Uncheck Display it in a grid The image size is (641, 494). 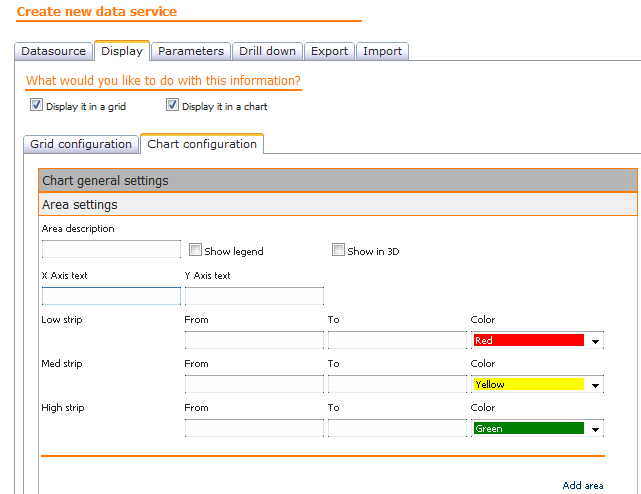point(37,105)
